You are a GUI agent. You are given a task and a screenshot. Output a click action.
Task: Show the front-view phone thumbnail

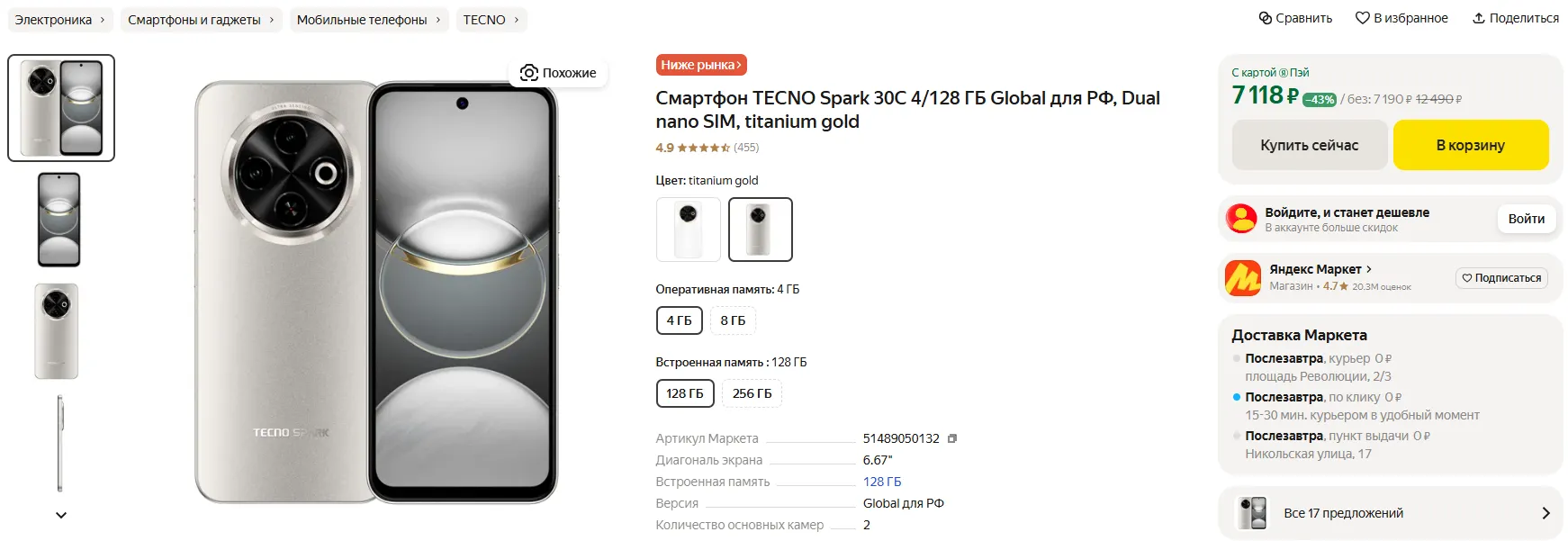[x=59, y=220]
